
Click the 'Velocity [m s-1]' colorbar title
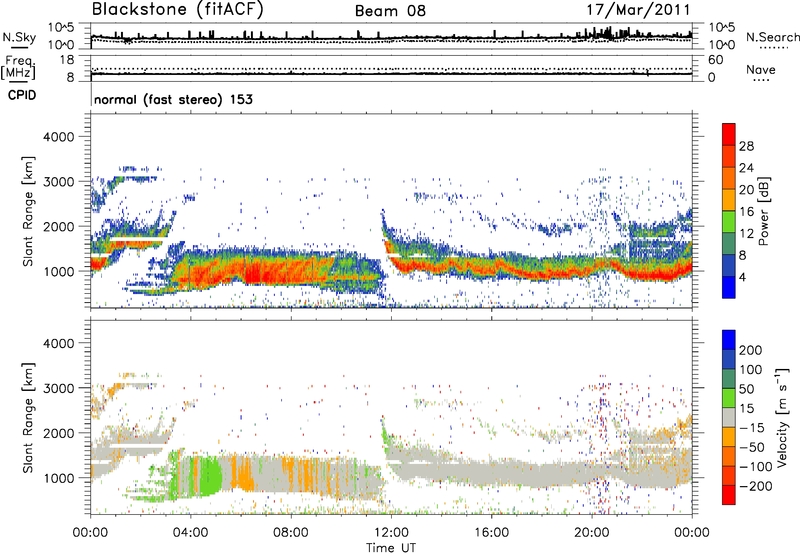coord(782,417)
